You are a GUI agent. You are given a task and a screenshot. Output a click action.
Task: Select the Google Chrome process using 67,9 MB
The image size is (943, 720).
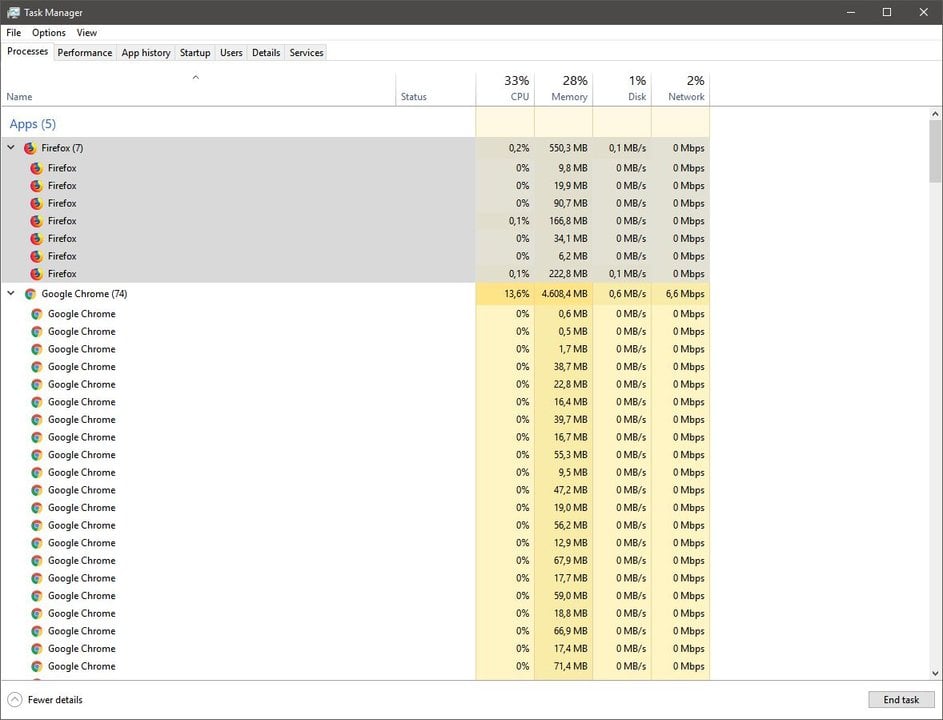(x=355, y=561)
